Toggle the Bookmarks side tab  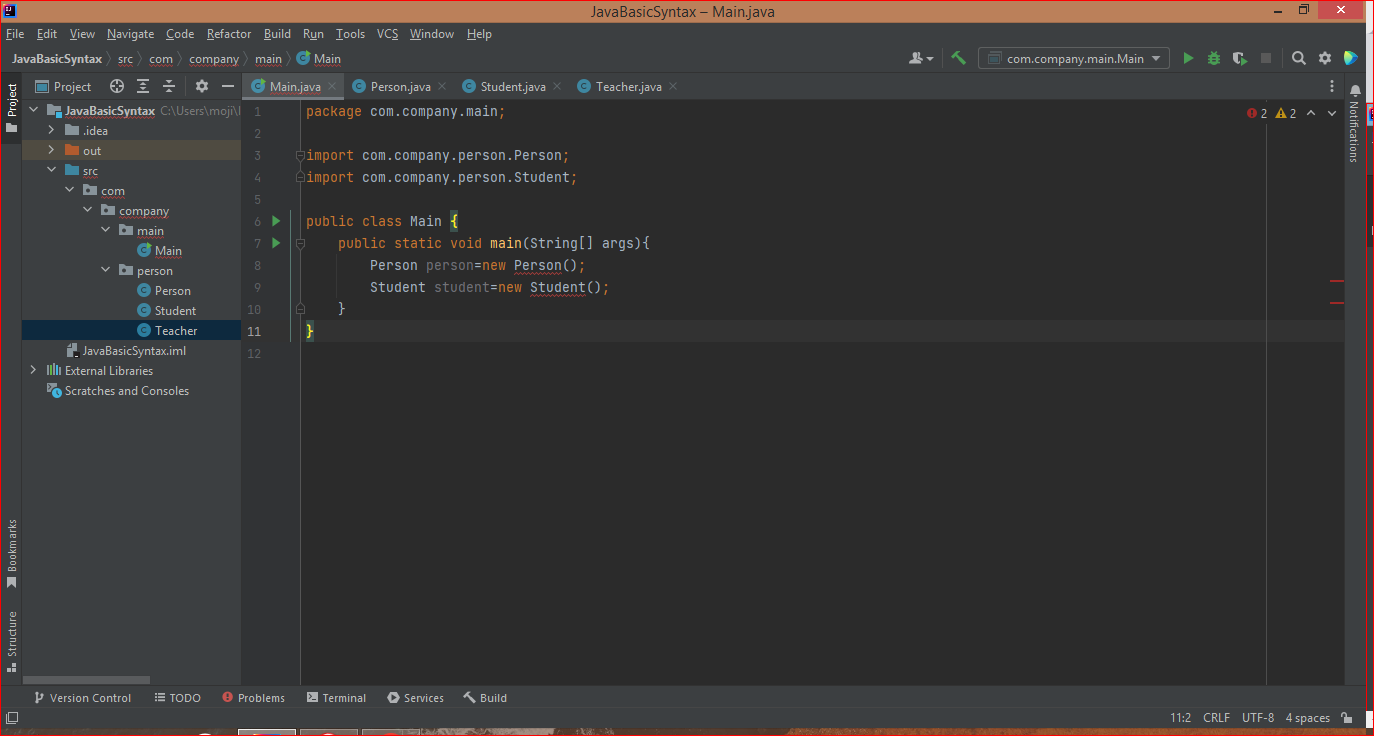(12, 553)
